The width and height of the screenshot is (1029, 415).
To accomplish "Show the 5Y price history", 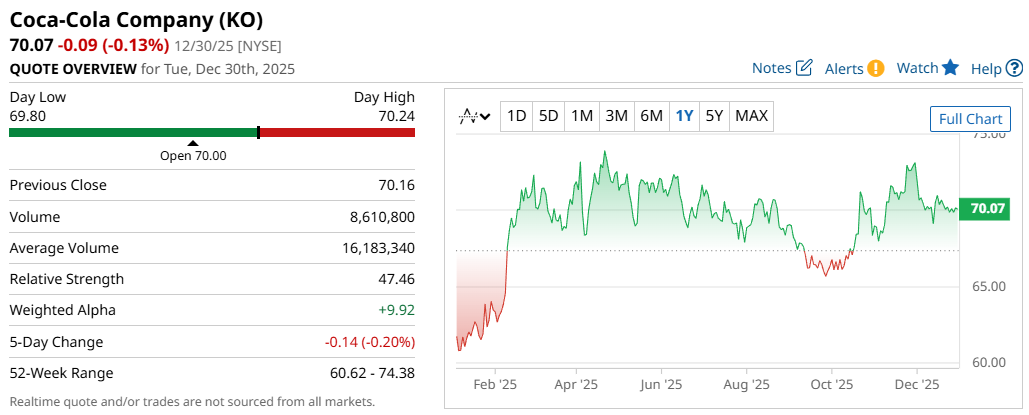I will coord(714,116).
